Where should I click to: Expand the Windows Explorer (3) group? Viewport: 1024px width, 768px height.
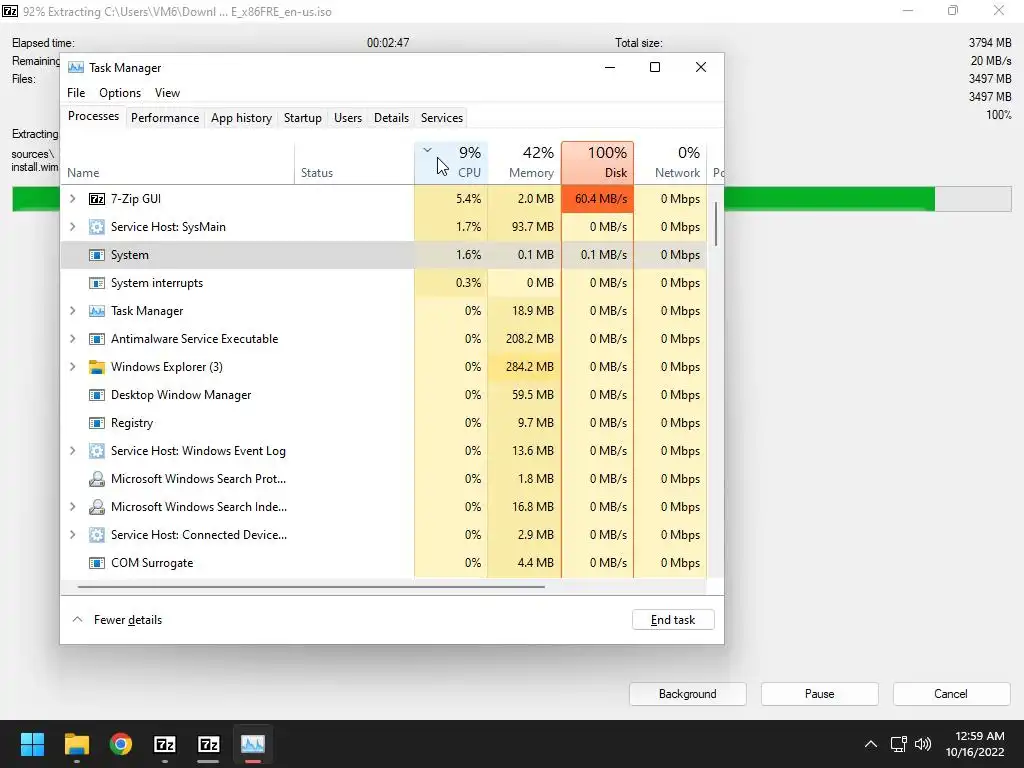click(x=72, y=367)
